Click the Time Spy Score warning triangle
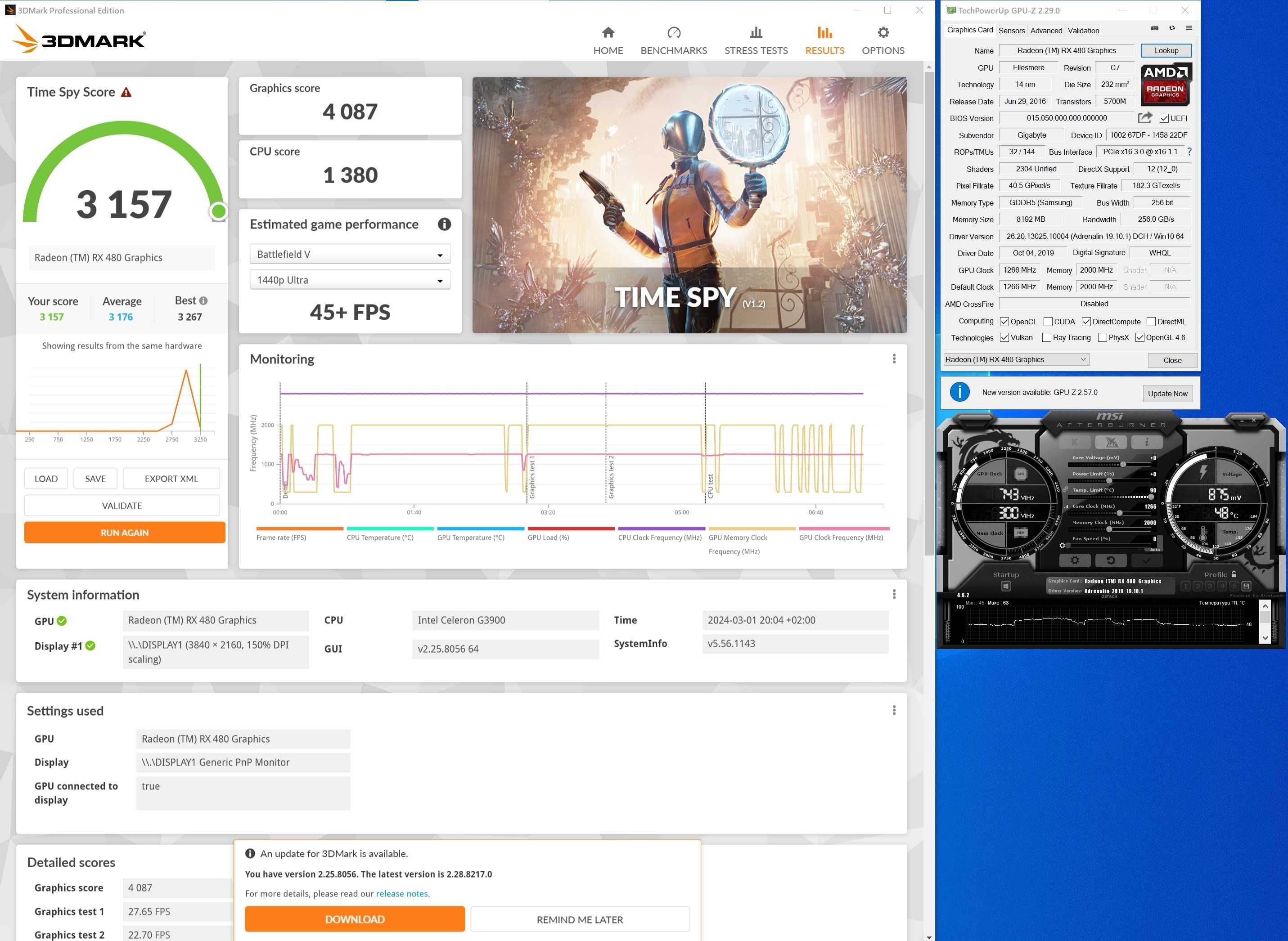1288x941 pixels. [x=126, y=92]
